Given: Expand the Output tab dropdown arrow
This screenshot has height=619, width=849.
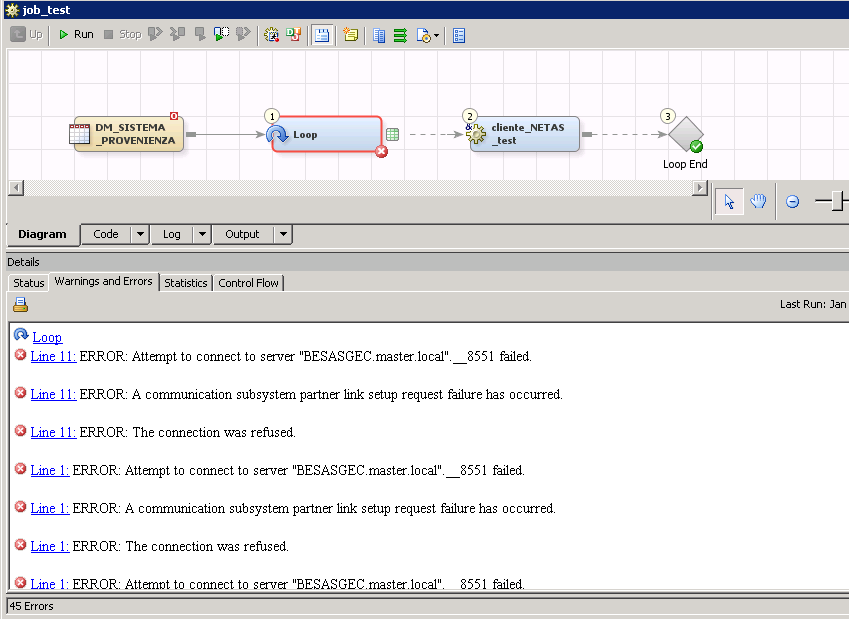Looking at the screenshot, I should tap(283, 234).
